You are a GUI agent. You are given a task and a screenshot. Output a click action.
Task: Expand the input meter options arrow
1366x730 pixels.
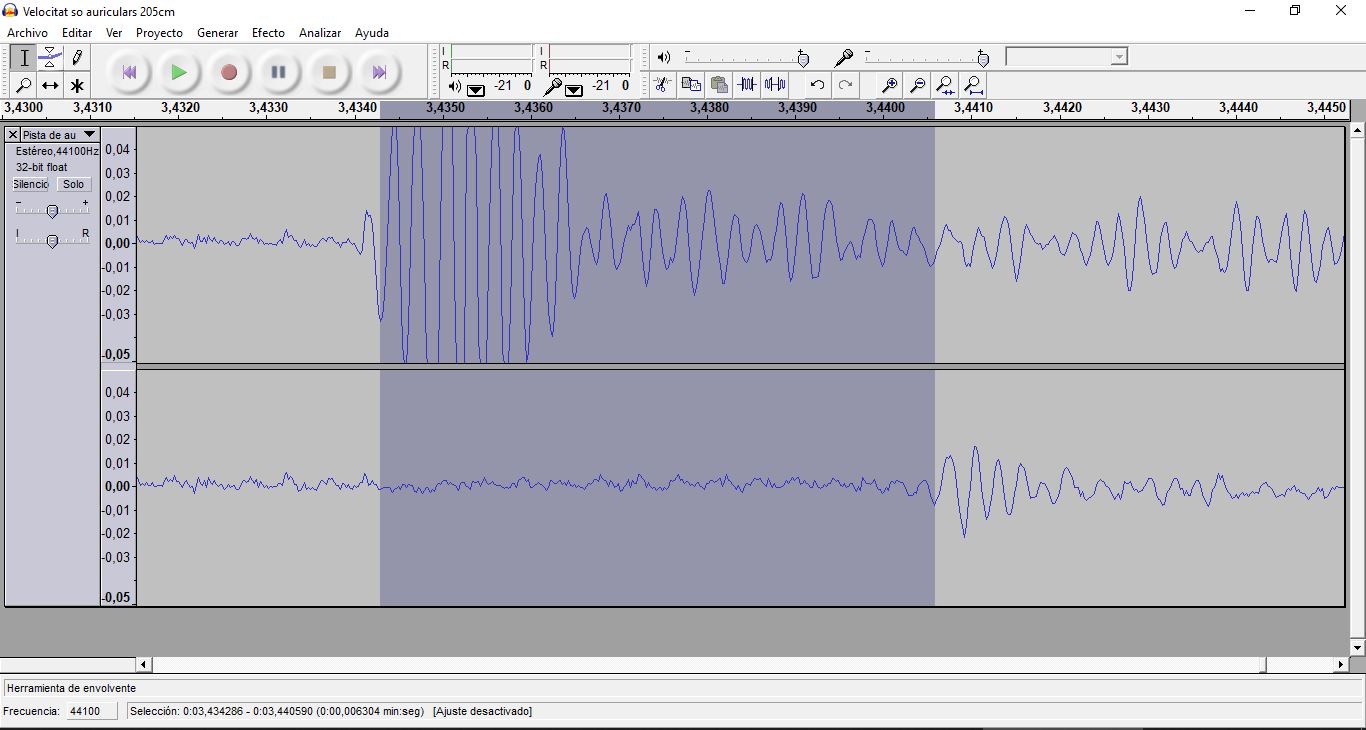click(x=574, y=89)
